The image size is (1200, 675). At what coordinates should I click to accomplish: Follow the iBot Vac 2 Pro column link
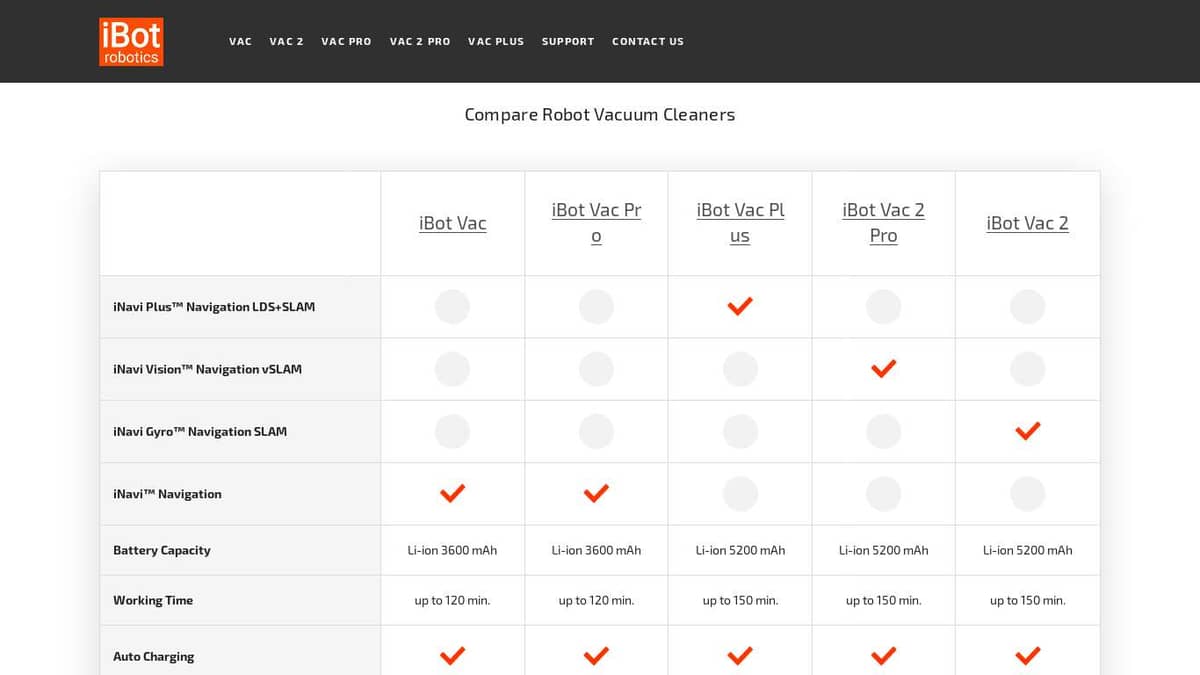tap(883, 223)
